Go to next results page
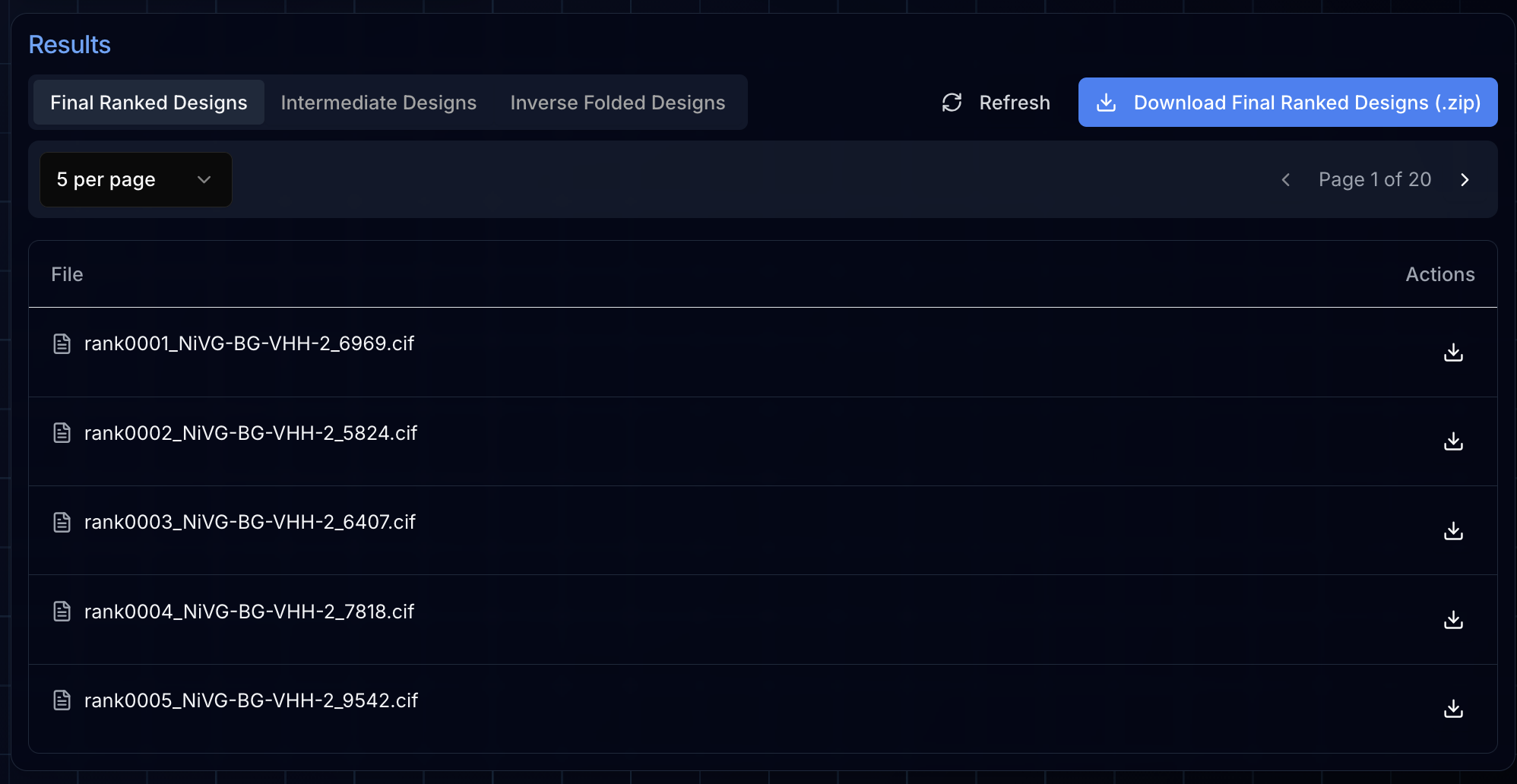The width and height of the screenshot is (1517, 784). pyautogui.click(x=1465, y=180)
